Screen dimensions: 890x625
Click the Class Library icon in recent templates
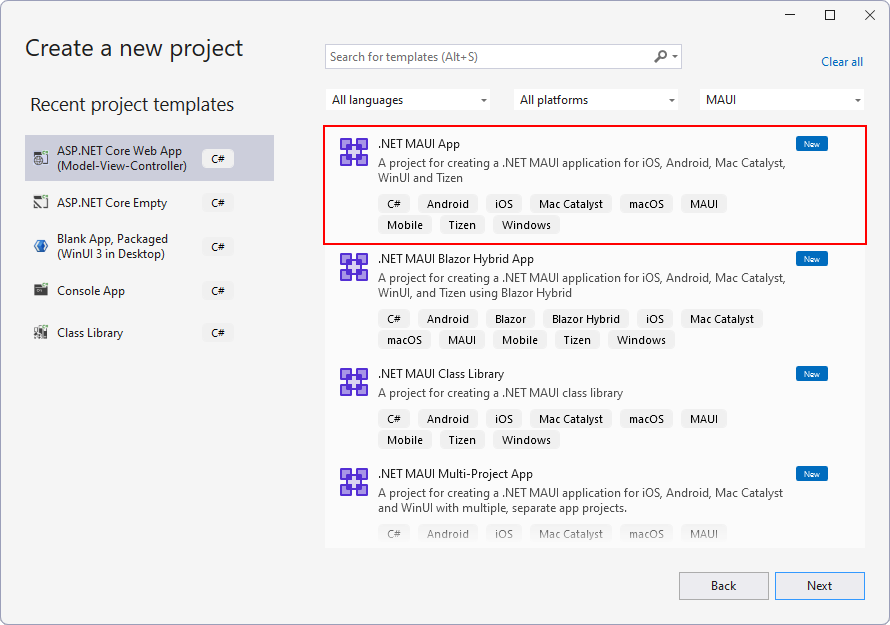(40, 332)
